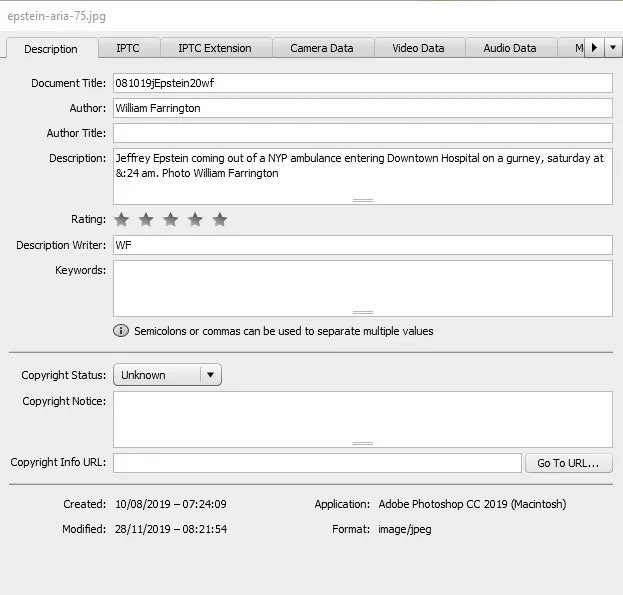The image size is (623, 595).
Task: Click the Rating label
Action: pos(88,219)
